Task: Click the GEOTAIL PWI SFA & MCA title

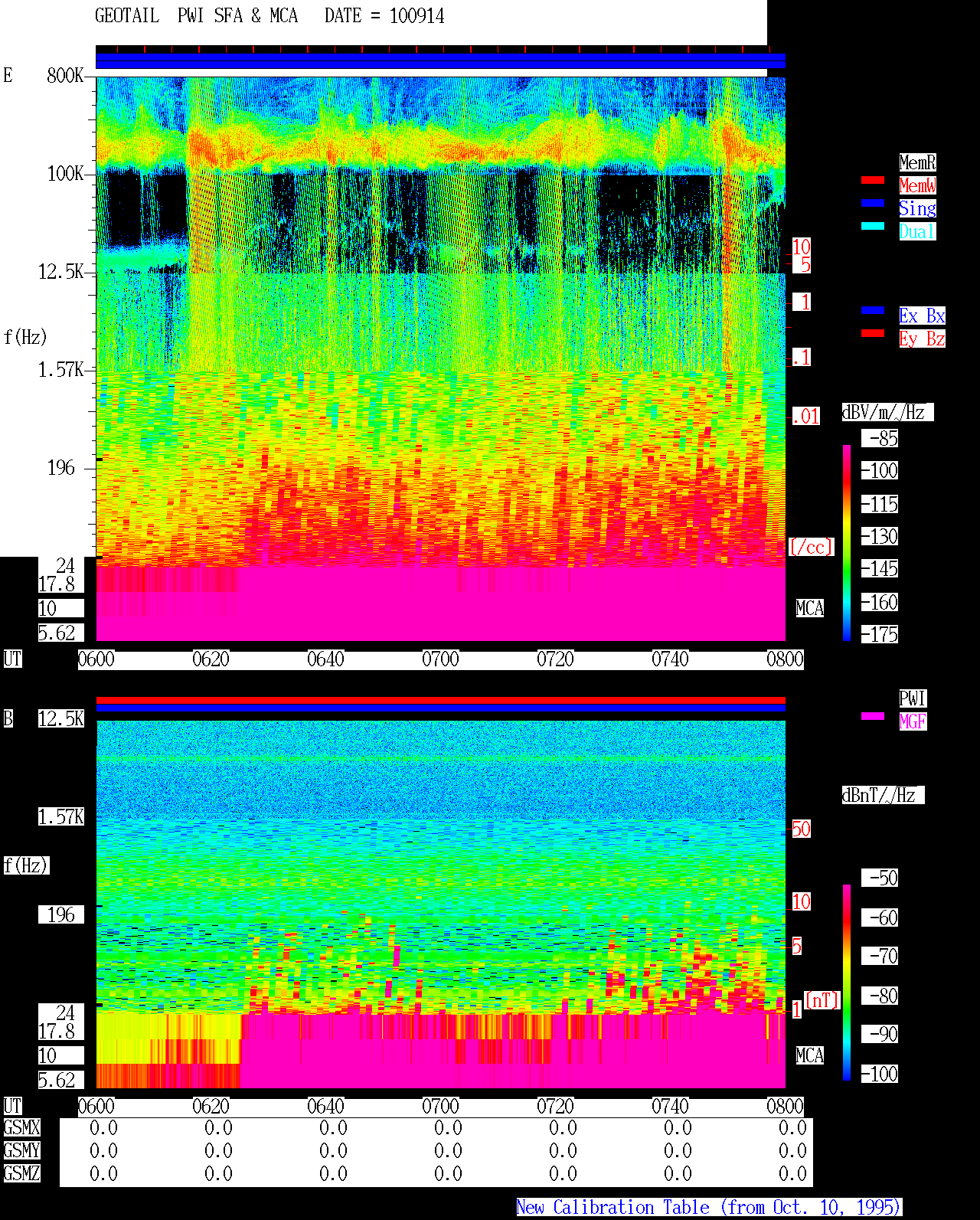Action: (196, 16)
